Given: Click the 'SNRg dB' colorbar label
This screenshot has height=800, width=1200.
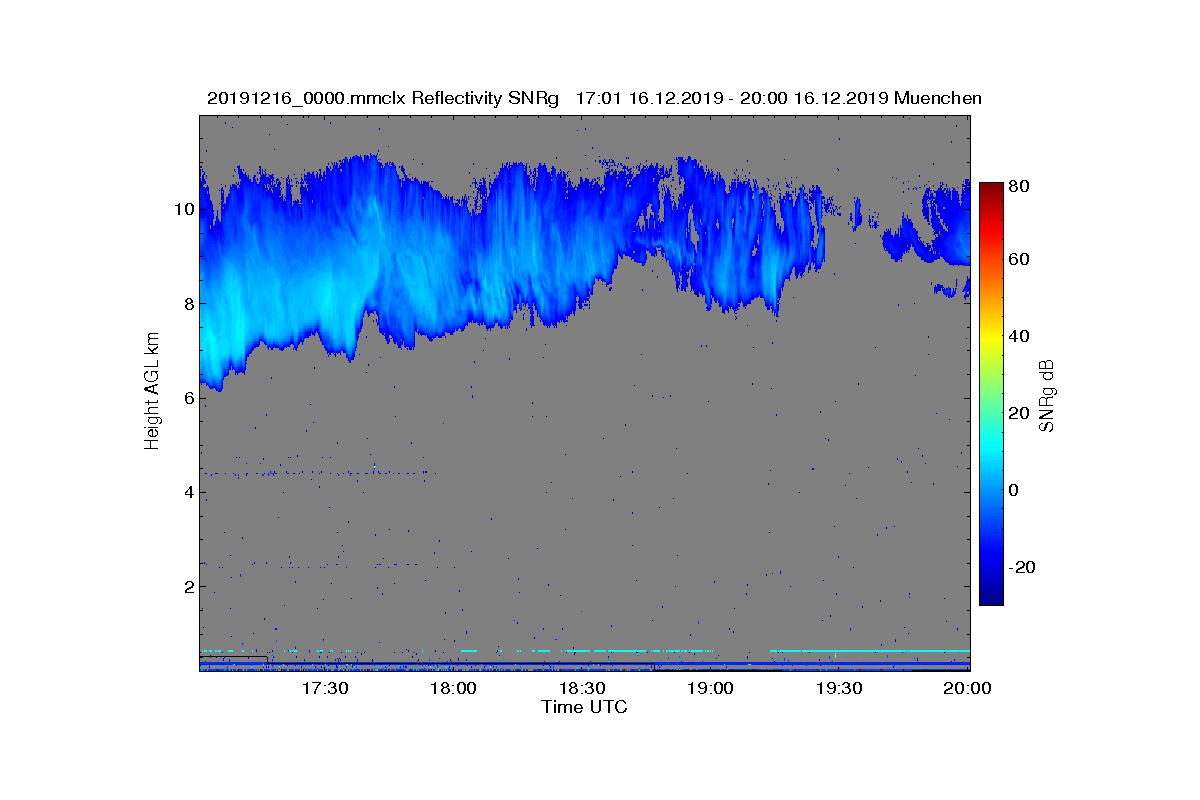Looking at the screenshot, I should pyautogui.click(x=1048, y=395).
